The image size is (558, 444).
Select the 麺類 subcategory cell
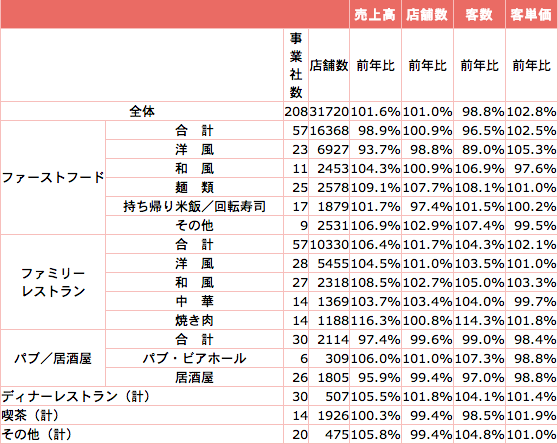(194, 187)
